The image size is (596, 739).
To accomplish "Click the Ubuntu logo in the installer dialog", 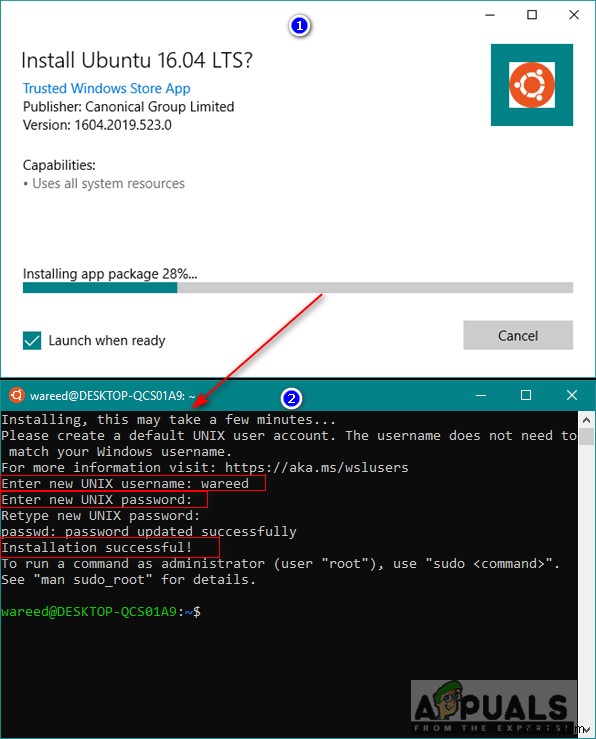I will pos(531,85).
